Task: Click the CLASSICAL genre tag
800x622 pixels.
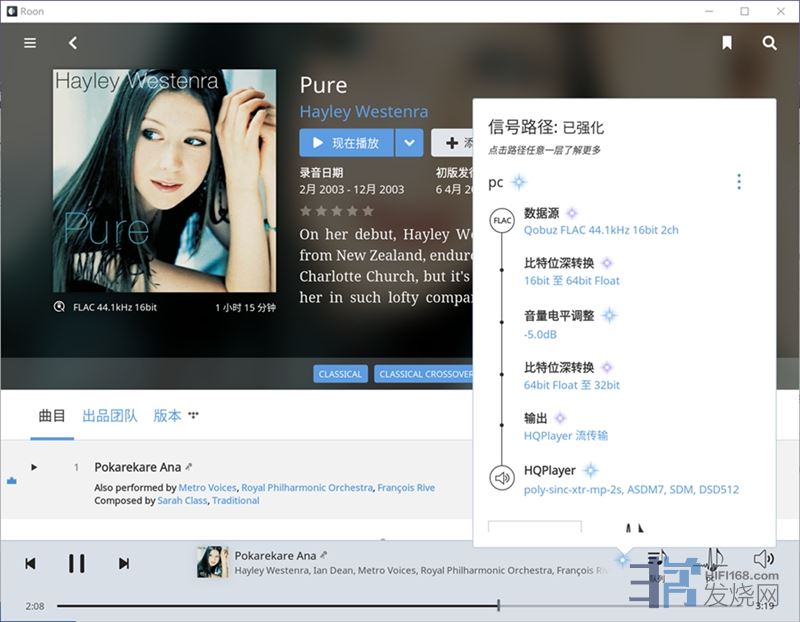Action: pos(340,374)
